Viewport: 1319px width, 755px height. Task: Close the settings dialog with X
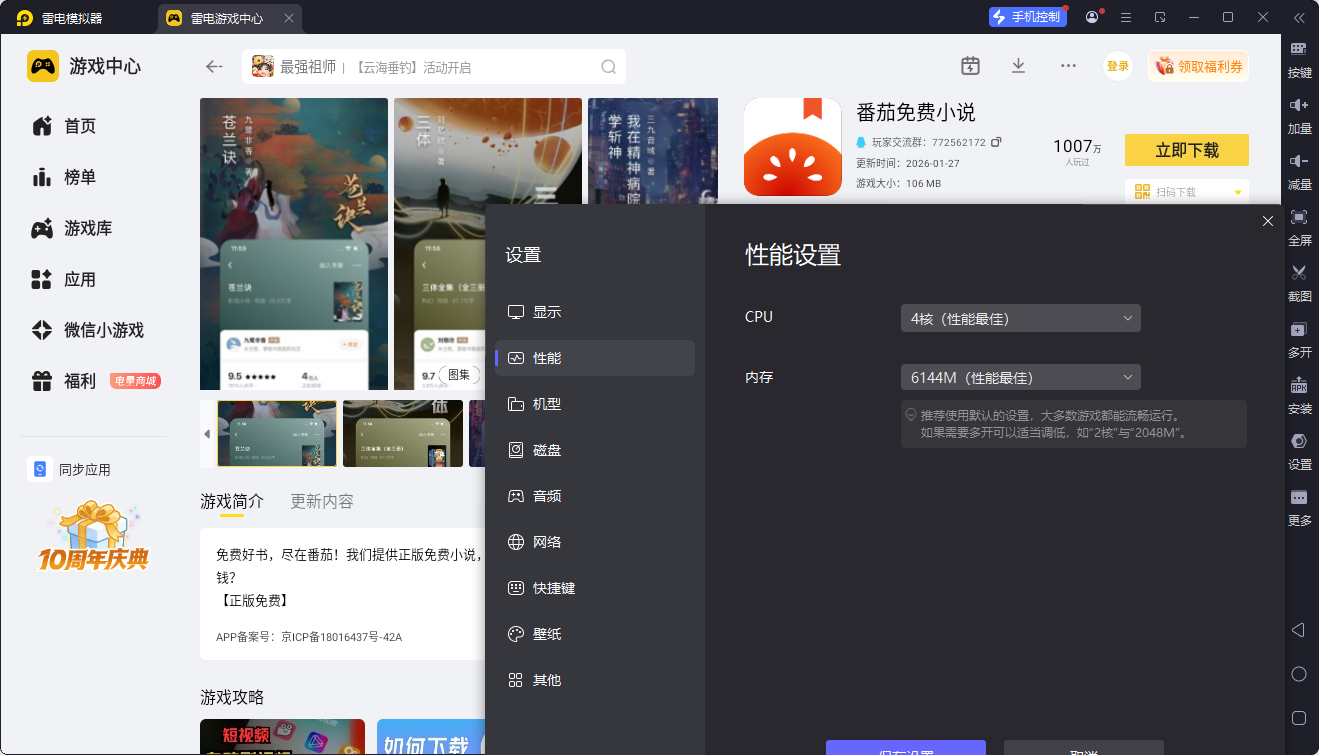(1267, 221)
